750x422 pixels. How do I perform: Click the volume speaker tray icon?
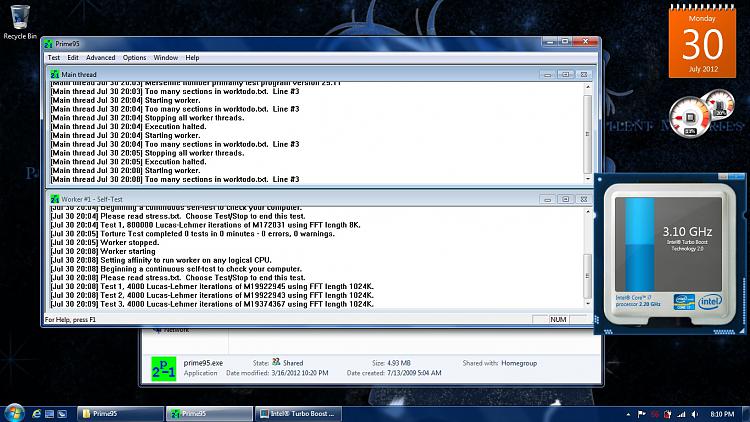point(695,414)
